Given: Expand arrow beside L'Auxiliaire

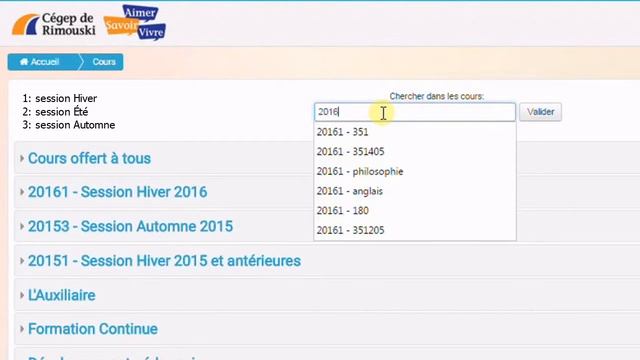Looking at the screenshot, I should coord(22,295).
